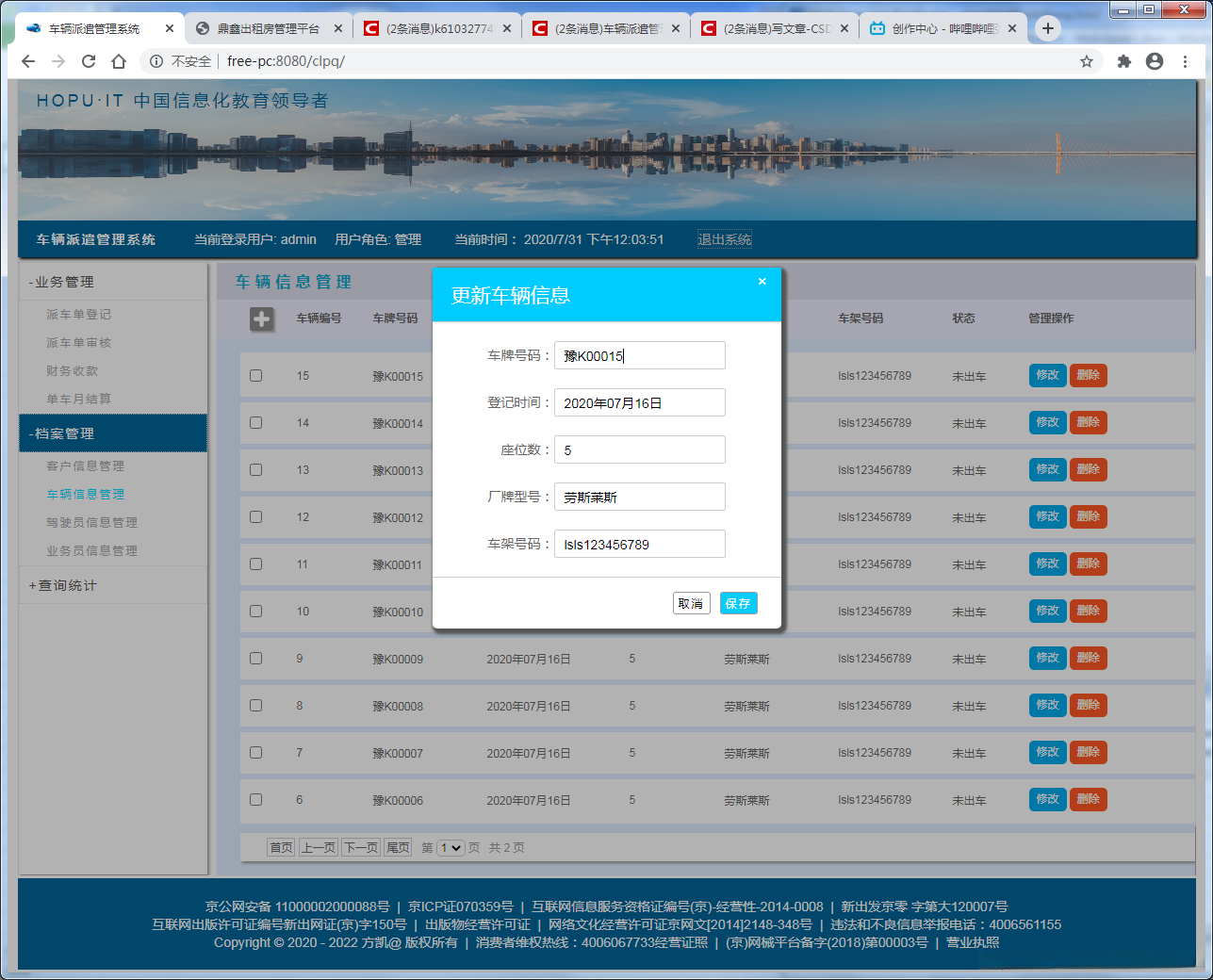
Task: Tick the checkbox for vehicle row 10
Action: coord(255,611)
